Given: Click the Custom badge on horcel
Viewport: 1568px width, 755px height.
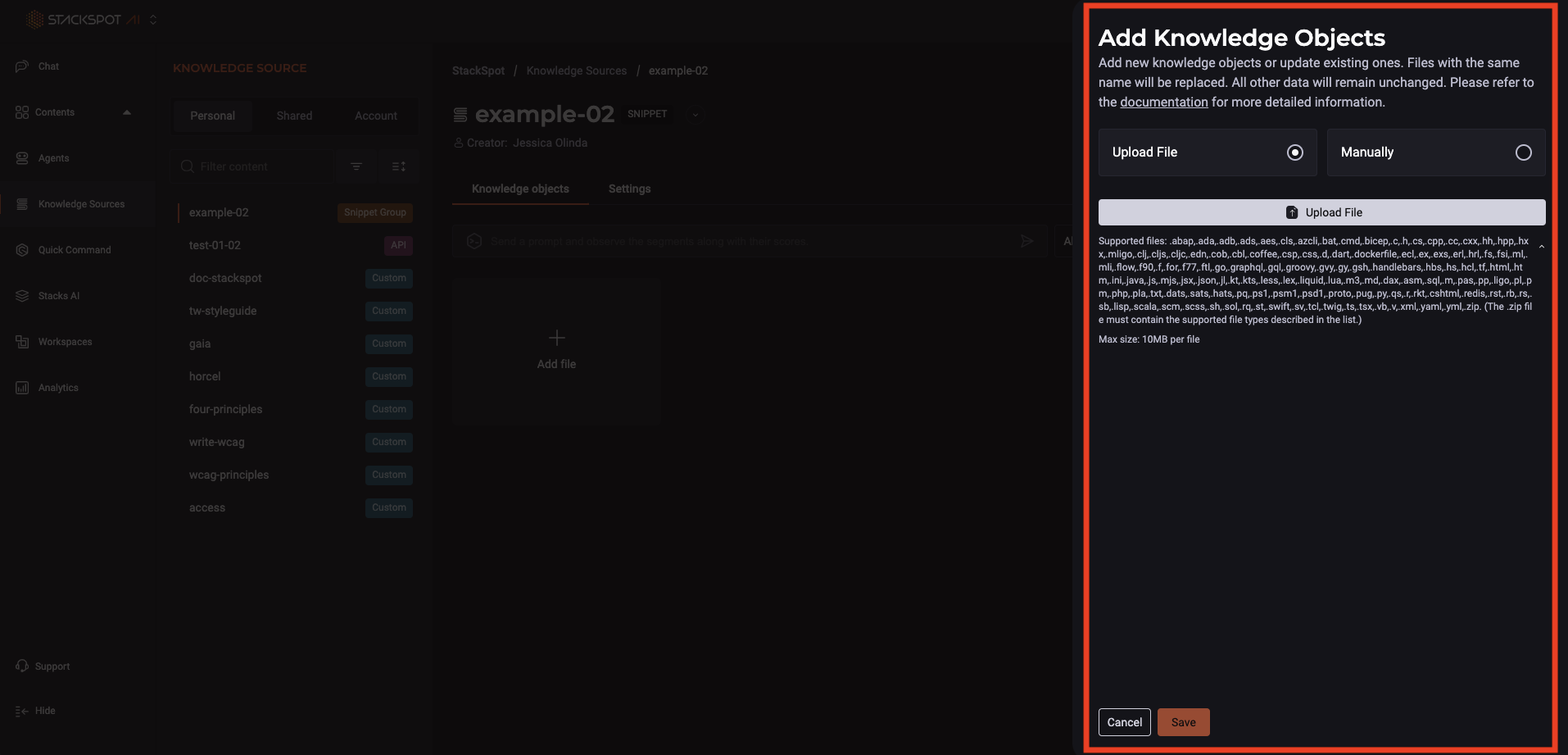Looking at the screenshot, I should point(389,376).
